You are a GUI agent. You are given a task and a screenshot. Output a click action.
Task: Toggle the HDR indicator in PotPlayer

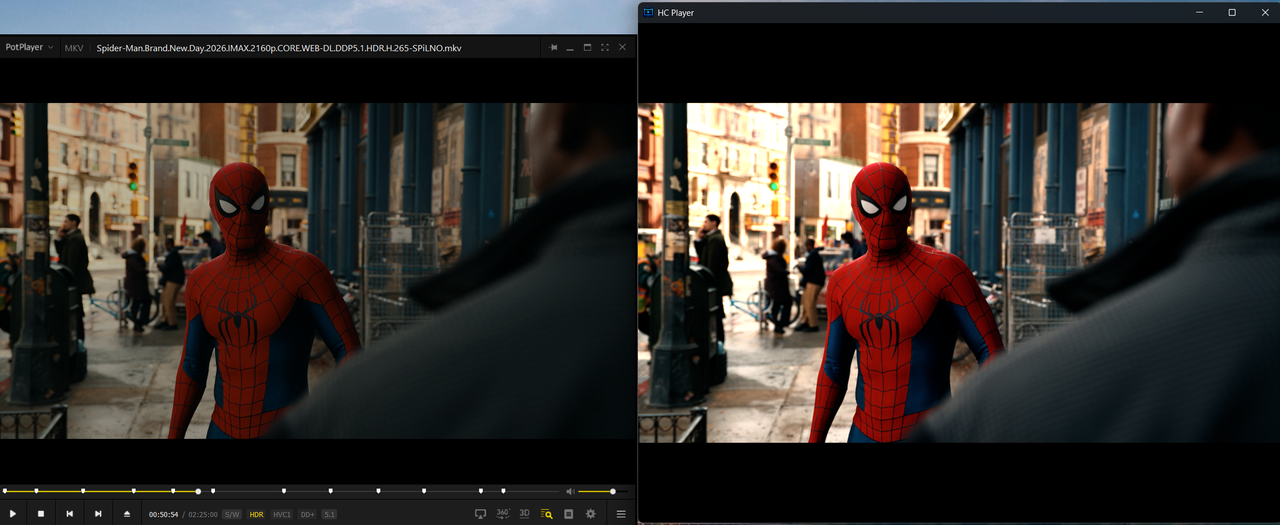point(257,514)
